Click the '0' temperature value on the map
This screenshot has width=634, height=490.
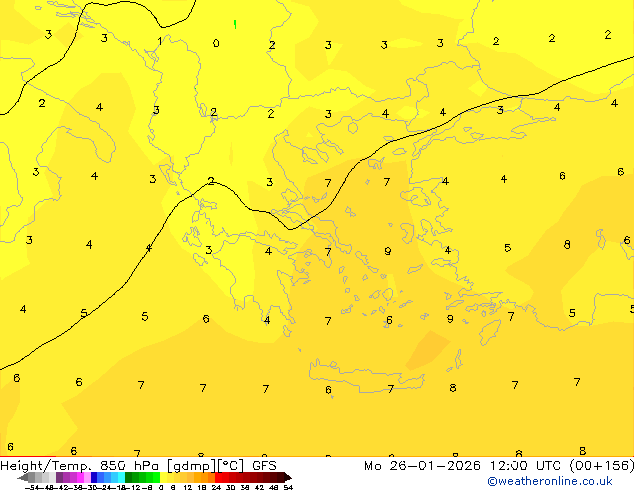point(216,43)
